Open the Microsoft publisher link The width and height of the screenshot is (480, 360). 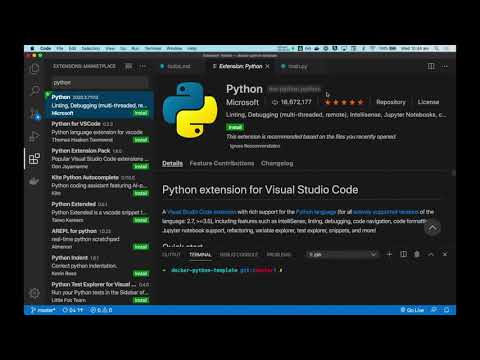pyautogui.click(x=242, y=102)
